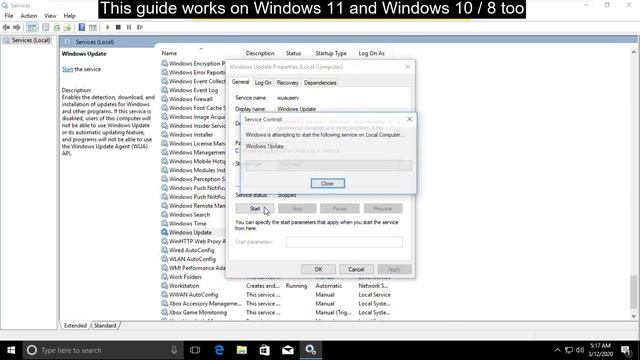Click the Back arrow in the Services toolbar
The image size is (640, 360).
pyautogui.click(x=6, y=27)
